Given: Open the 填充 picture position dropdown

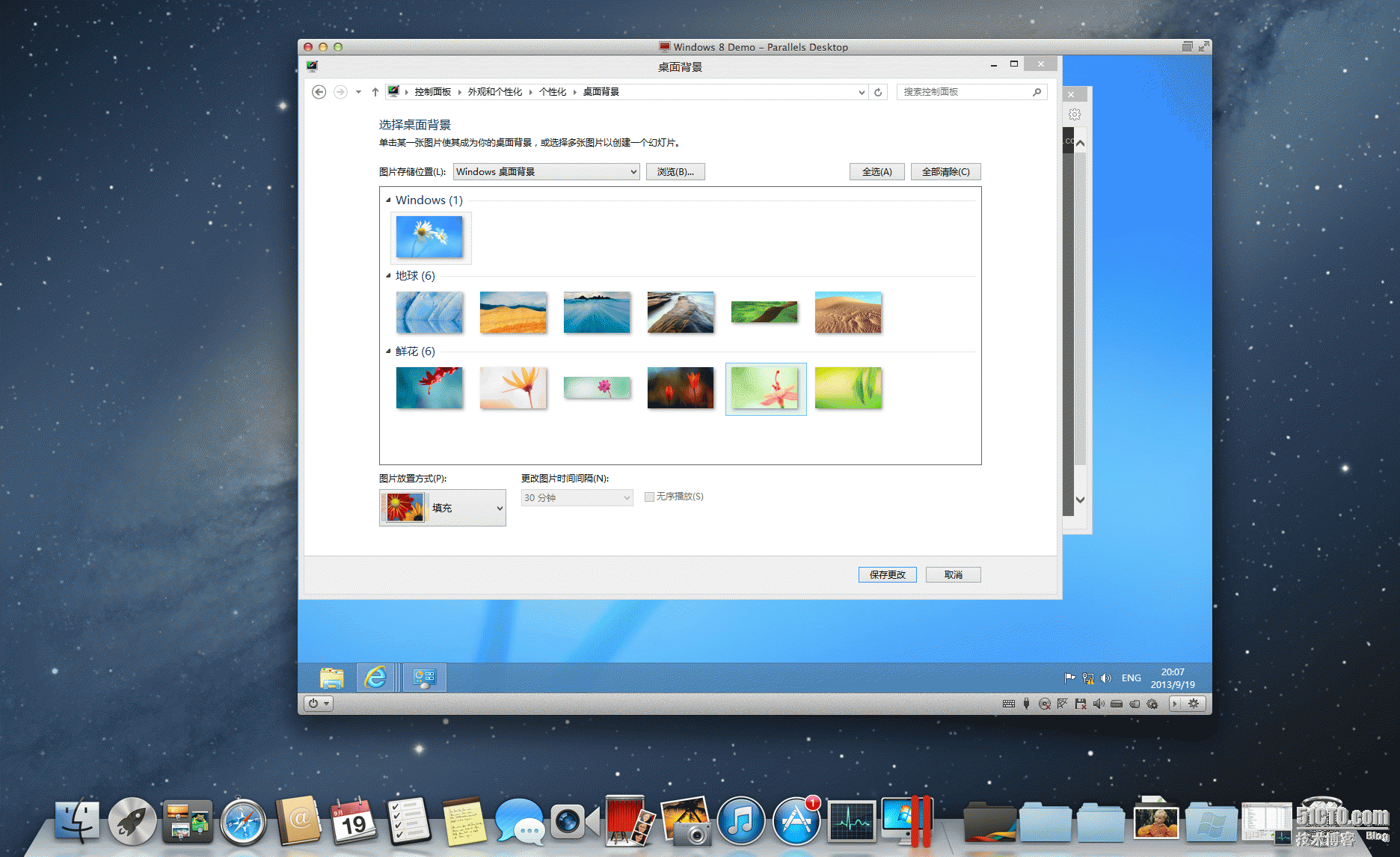Looking at the screenshot, I should point(443,508).
